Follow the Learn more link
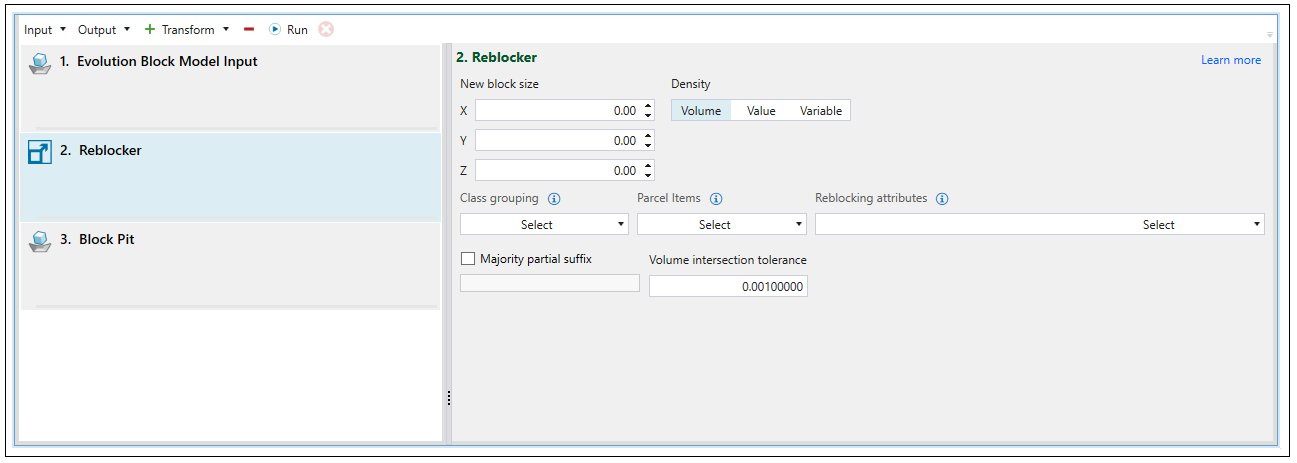The width and height of the screenshot is (1297, 463). pyautogui.click(x=1231, y=60)
